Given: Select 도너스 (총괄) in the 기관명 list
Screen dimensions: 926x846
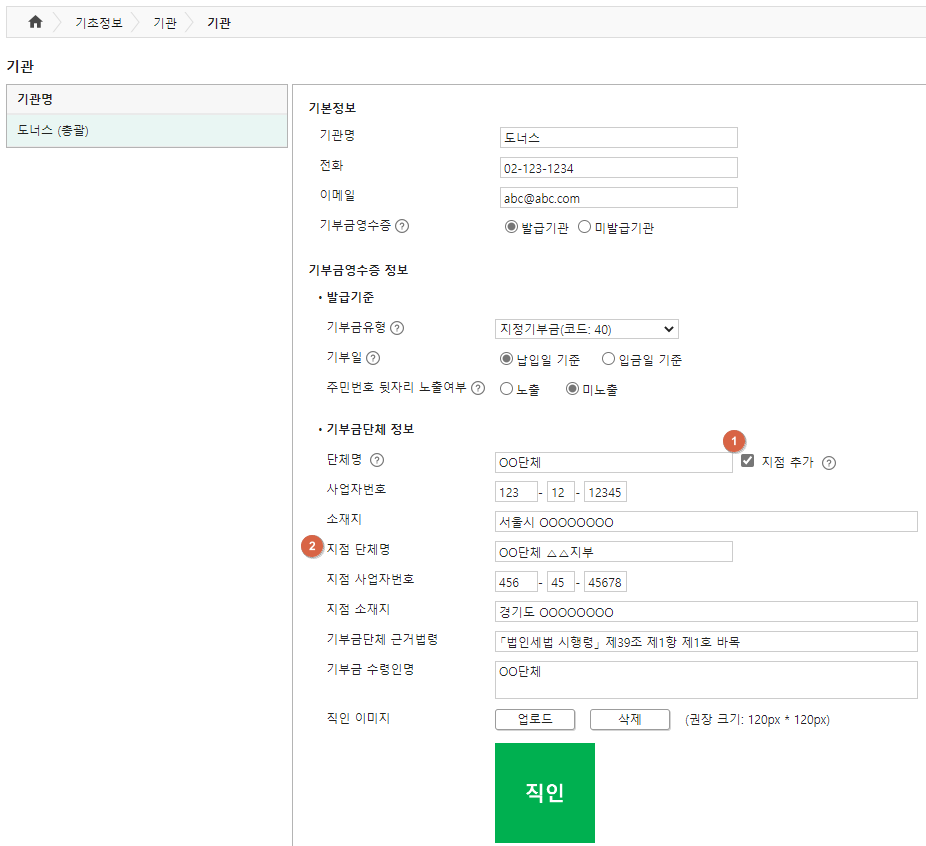Looking at the screenshot, I should click(x=53, y=130).
